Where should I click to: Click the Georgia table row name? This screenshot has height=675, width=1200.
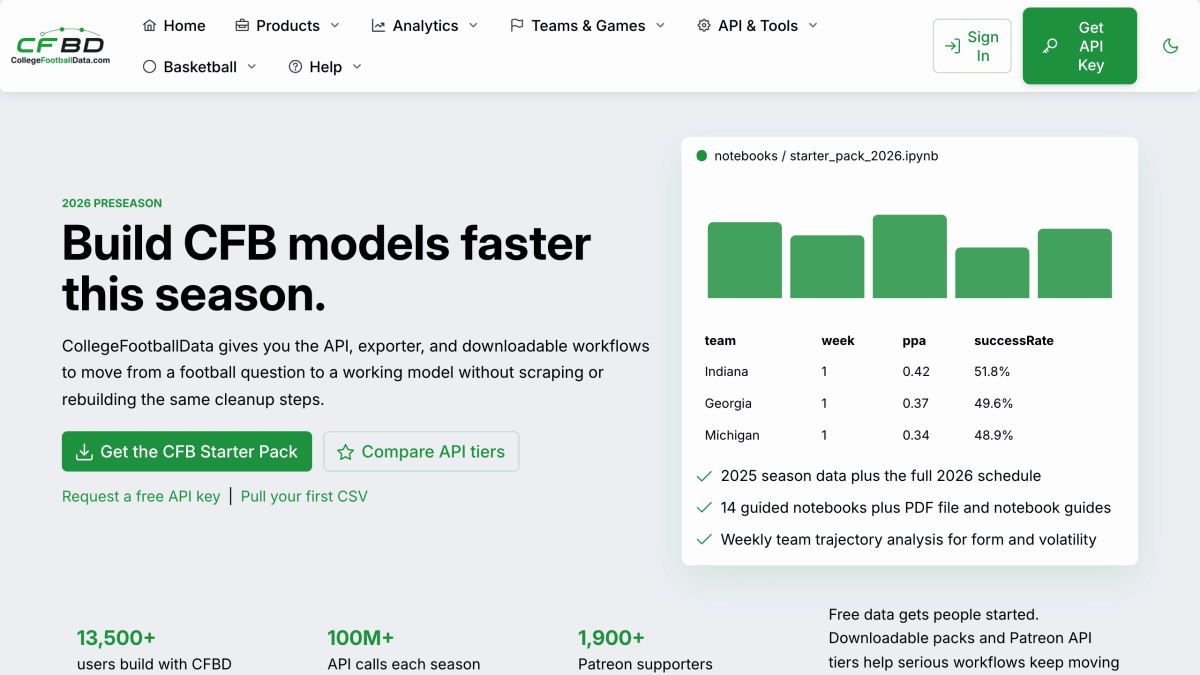pyautogui.click(x=728, y=403)
